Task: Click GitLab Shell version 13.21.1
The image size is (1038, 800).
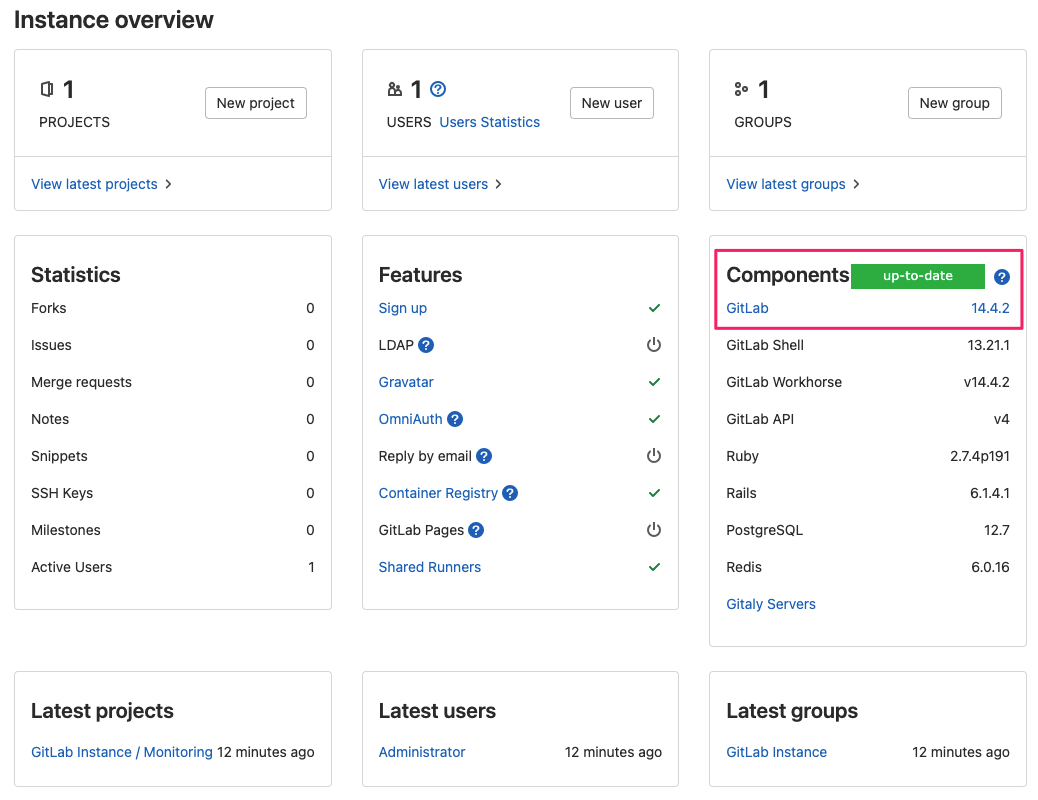Action: pos(988,345)
